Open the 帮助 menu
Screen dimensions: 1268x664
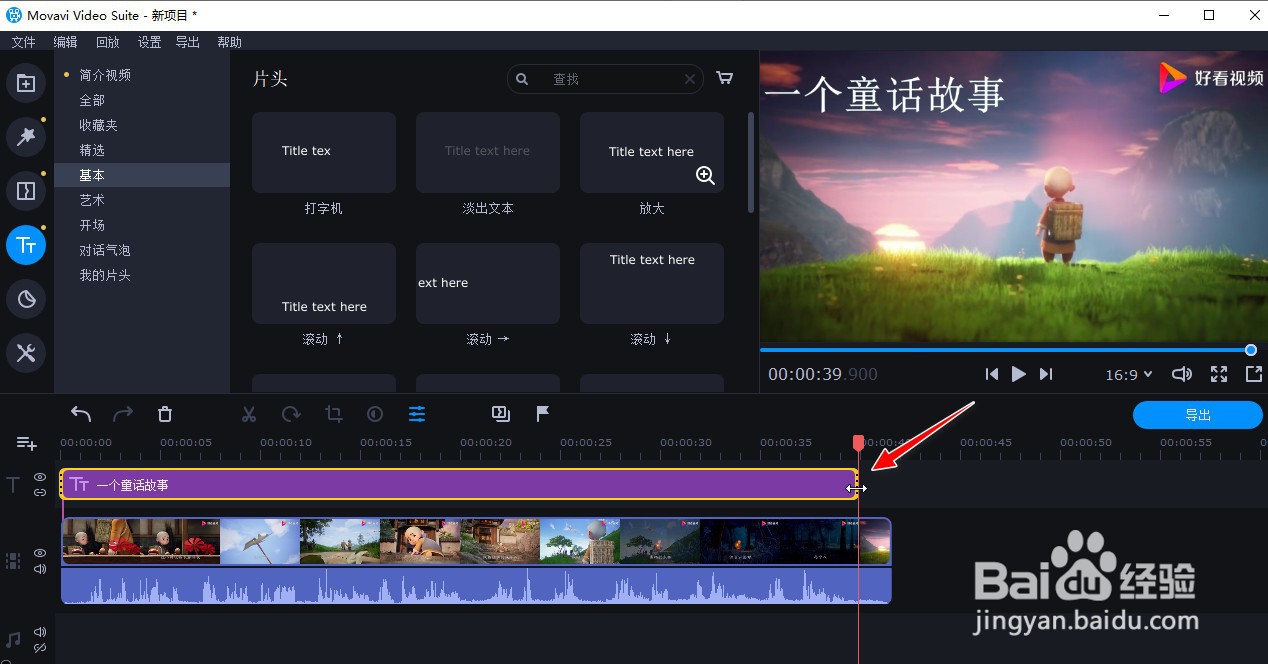230,42
